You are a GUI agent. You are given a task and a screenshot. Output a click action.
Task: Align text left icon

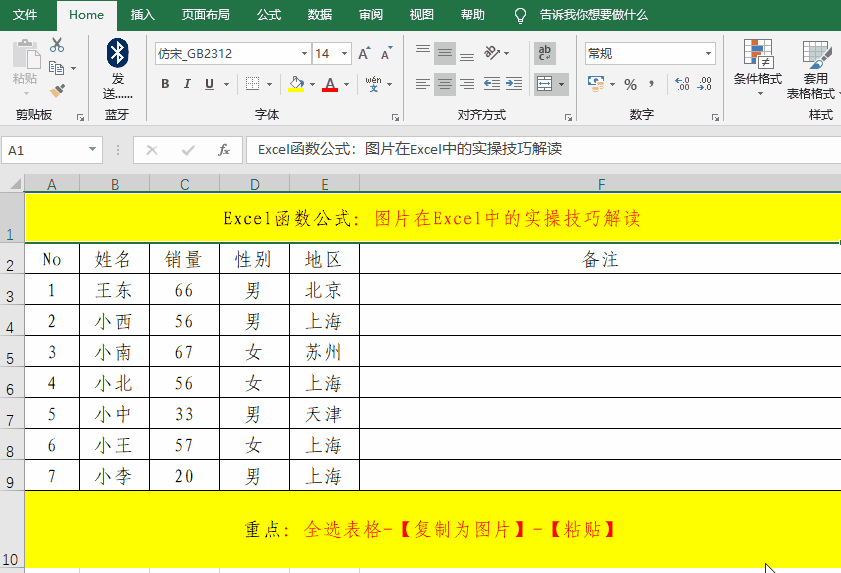[x=423, y=84]
